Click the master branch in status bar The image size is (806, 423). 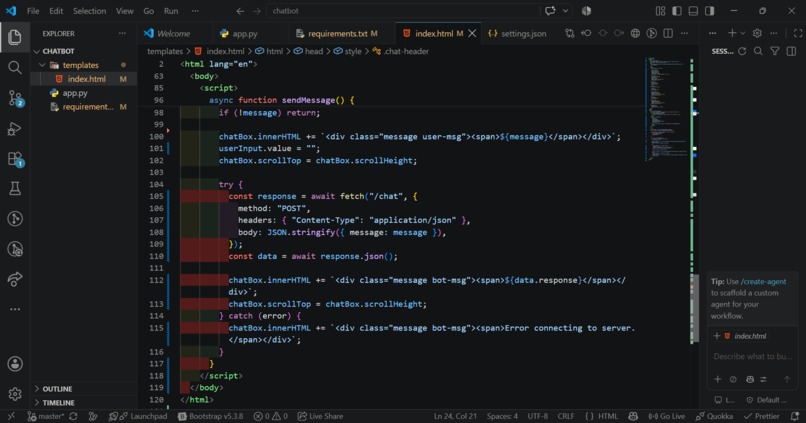(x=45, y=416)
